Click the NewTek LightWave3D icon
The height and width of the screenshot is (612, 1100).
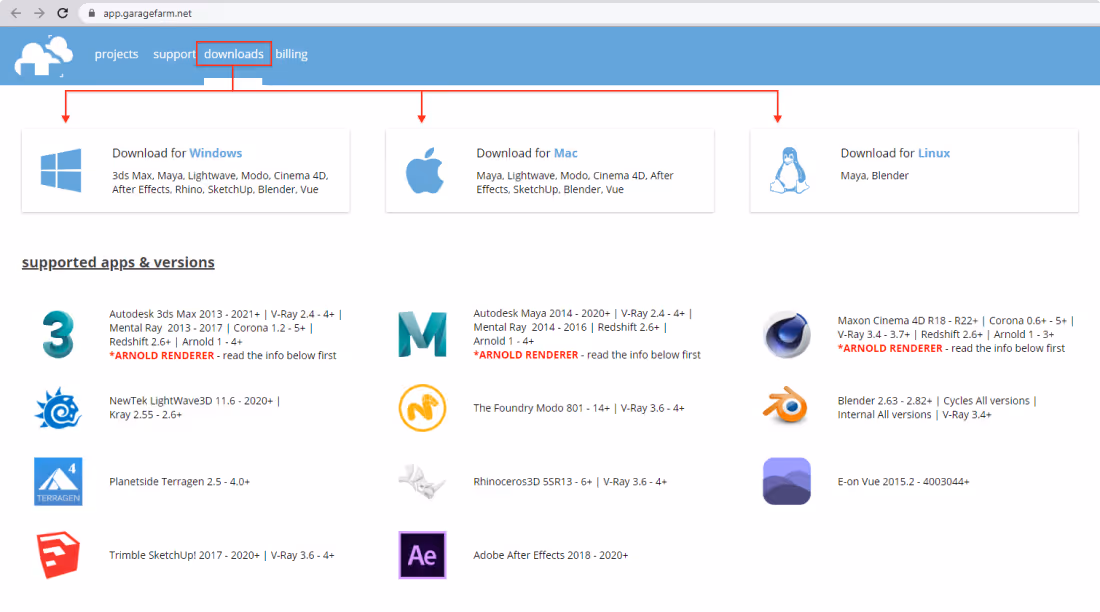click(x=58, y=408)
